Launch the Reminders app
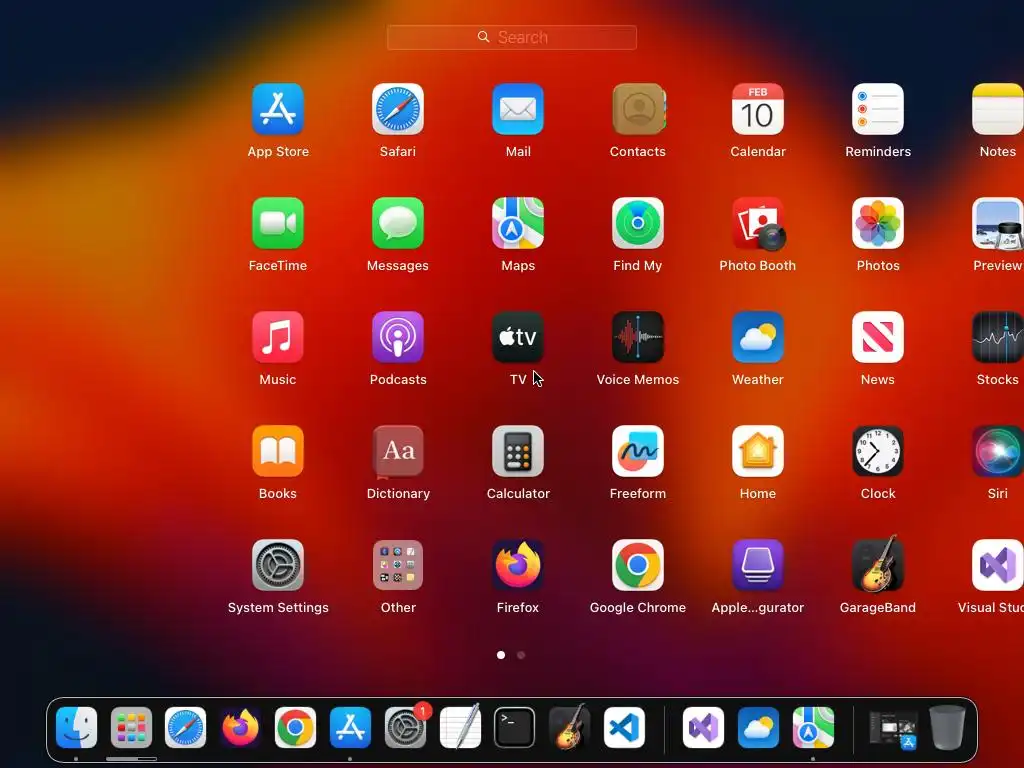The image size is (1024, 768). click(878, 109)
